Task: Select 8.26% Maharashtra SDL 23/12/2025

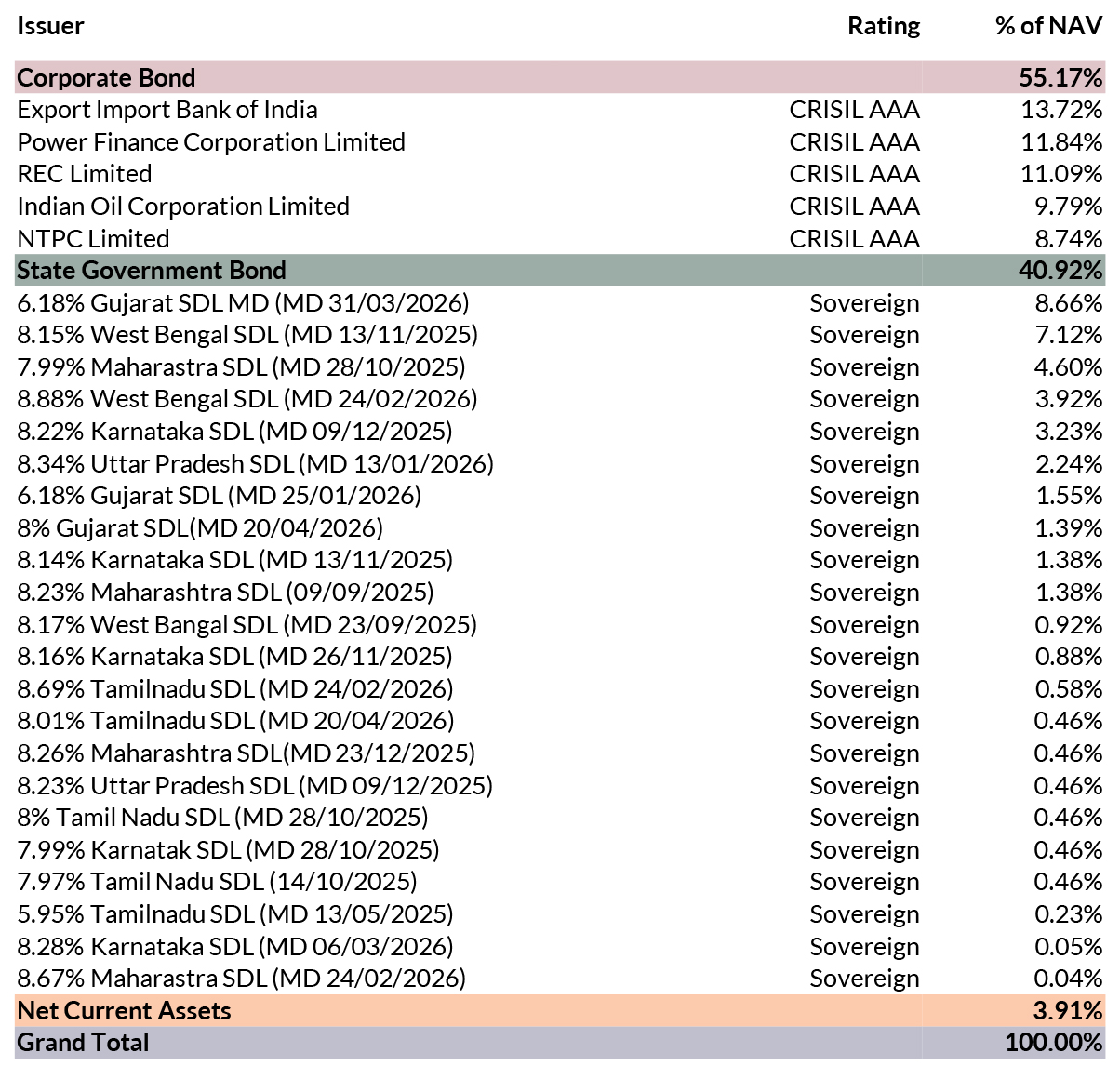Action: (x=246, y=753)
